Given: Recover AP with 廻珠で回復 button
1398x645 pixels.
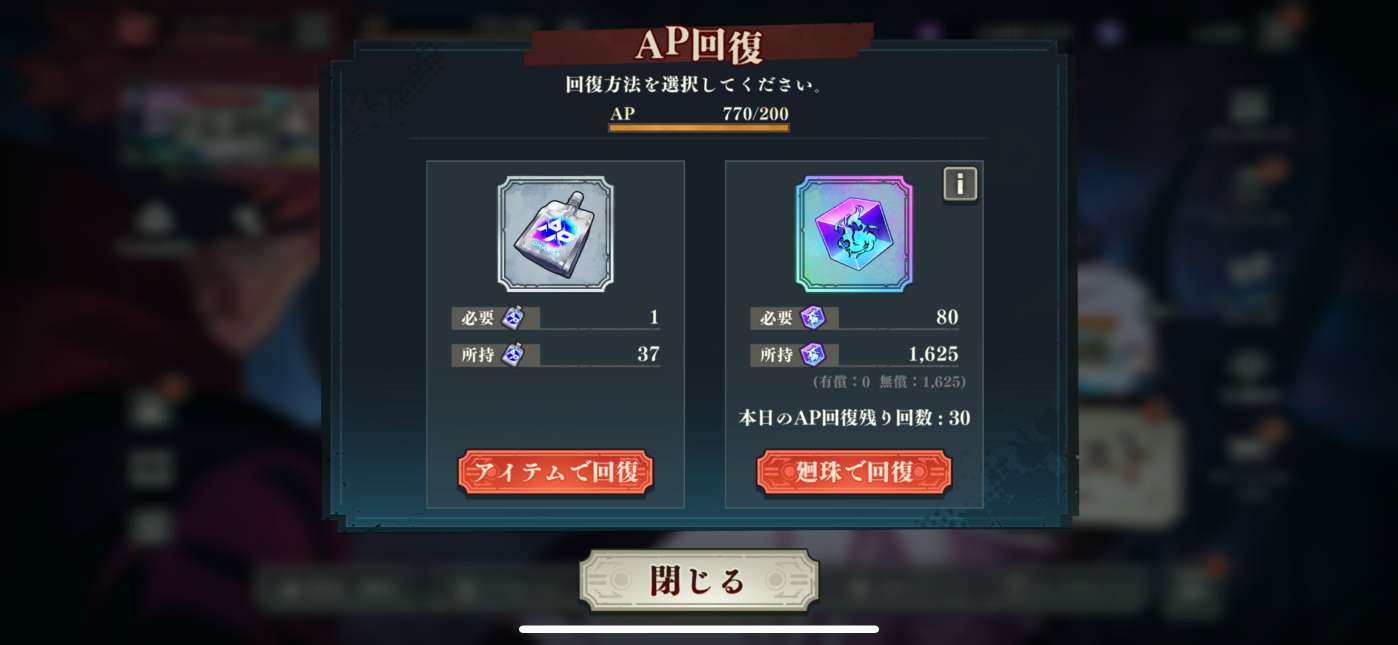Looking at the screenshot, I should (854, 472).
